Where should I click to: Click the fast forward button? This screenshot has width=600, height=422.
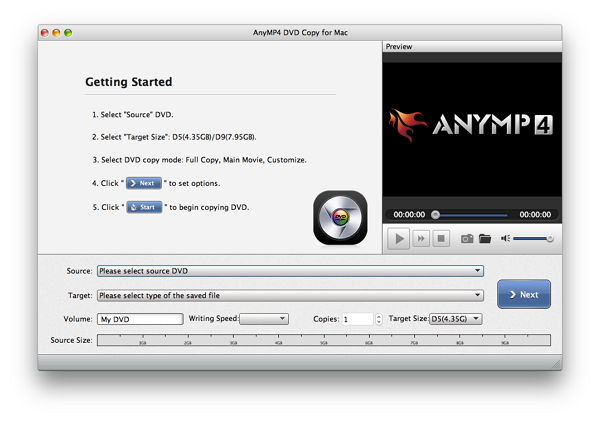tap(422, 239)
